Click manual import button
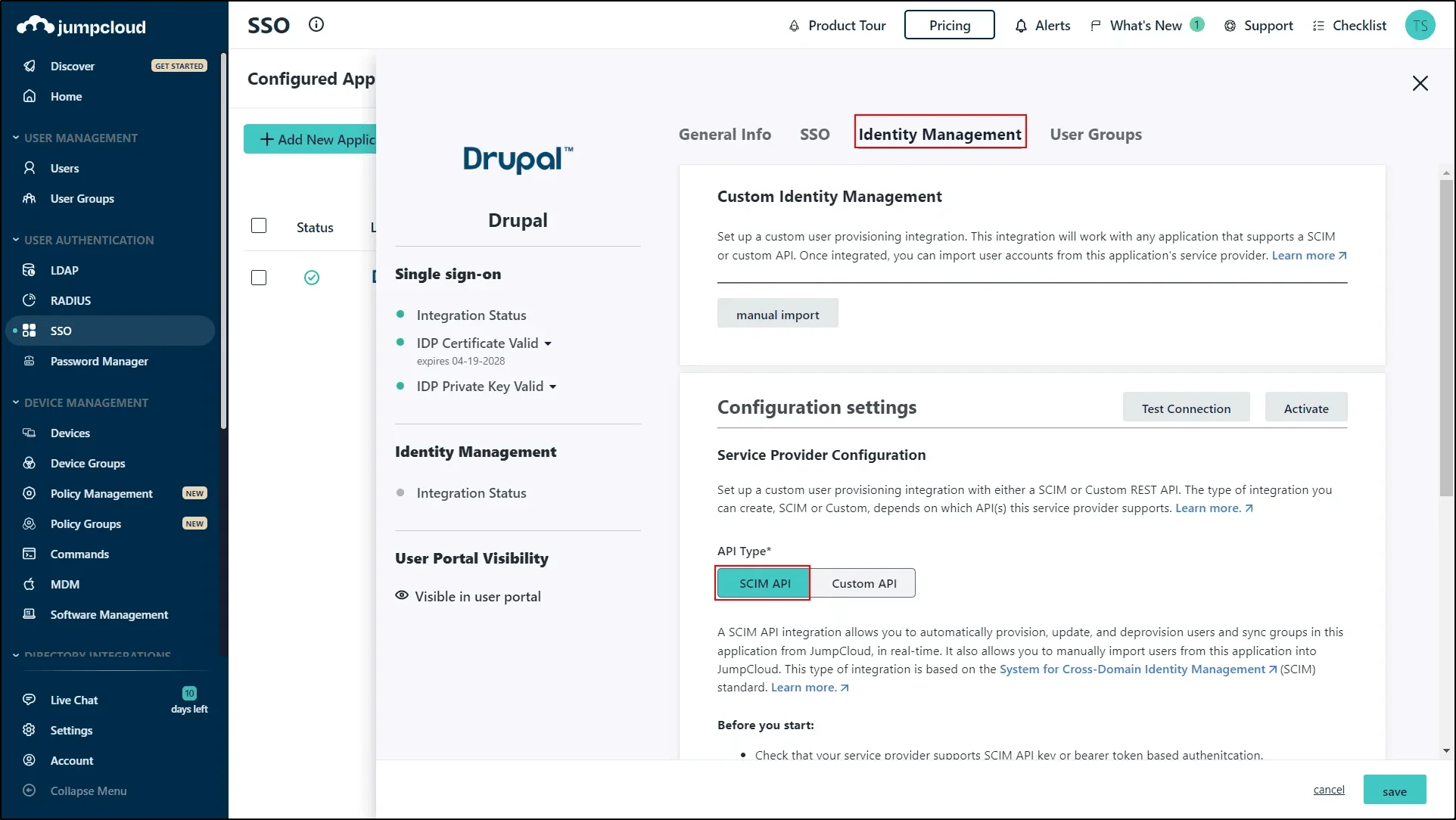This screenshot has width=1456, height=820. pyautogui.click(x=777, y=314)
